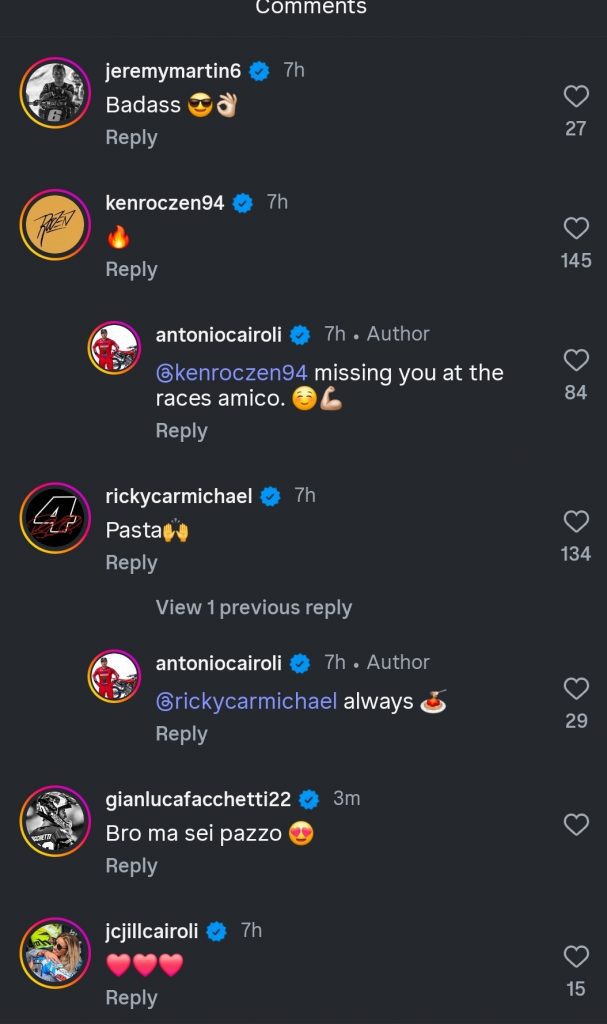Tap heart on gianlucafacchetti22's comment
607x1024 pixels.
[576, 825]
